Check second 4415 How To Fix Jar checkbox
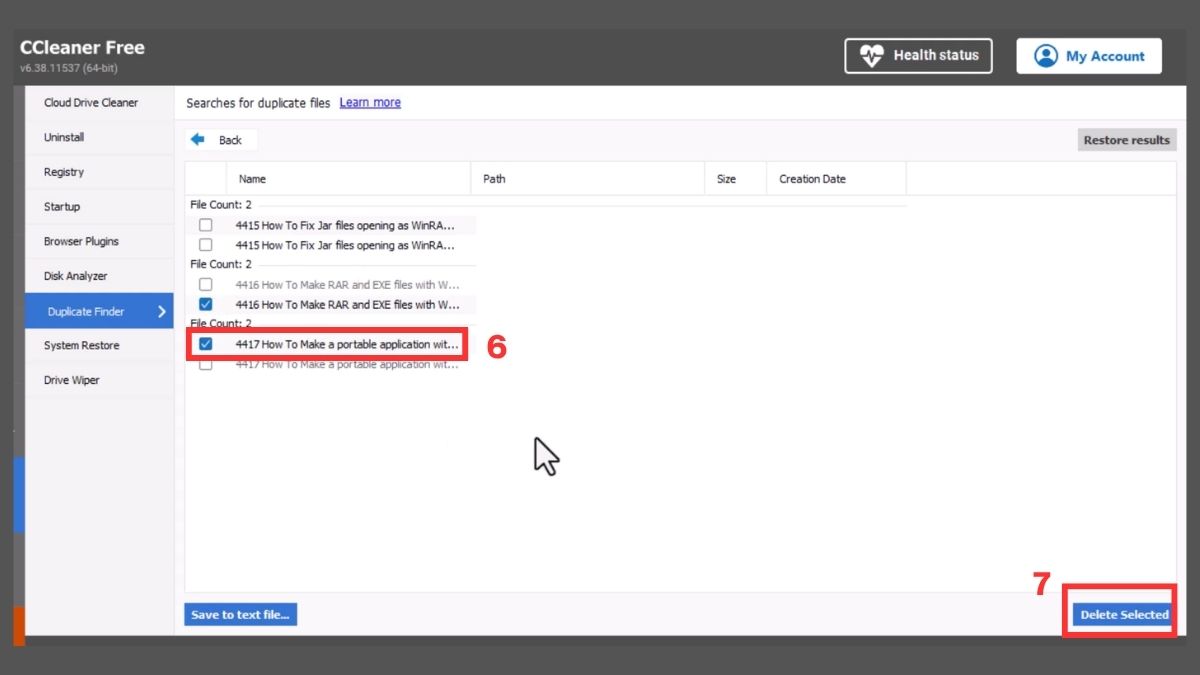 coord(205,245)
